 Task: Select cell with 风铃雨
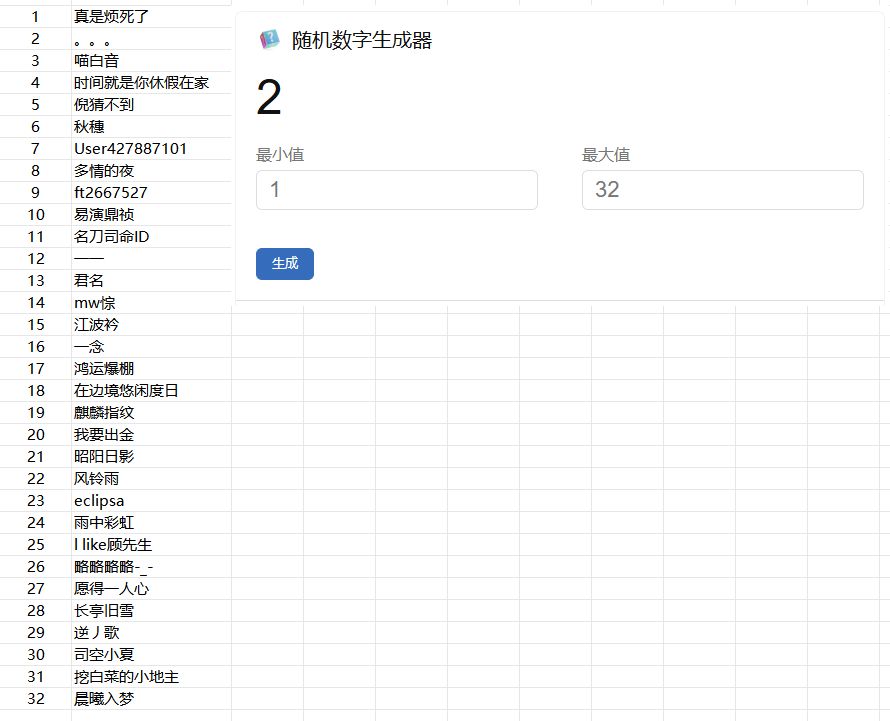152,479
